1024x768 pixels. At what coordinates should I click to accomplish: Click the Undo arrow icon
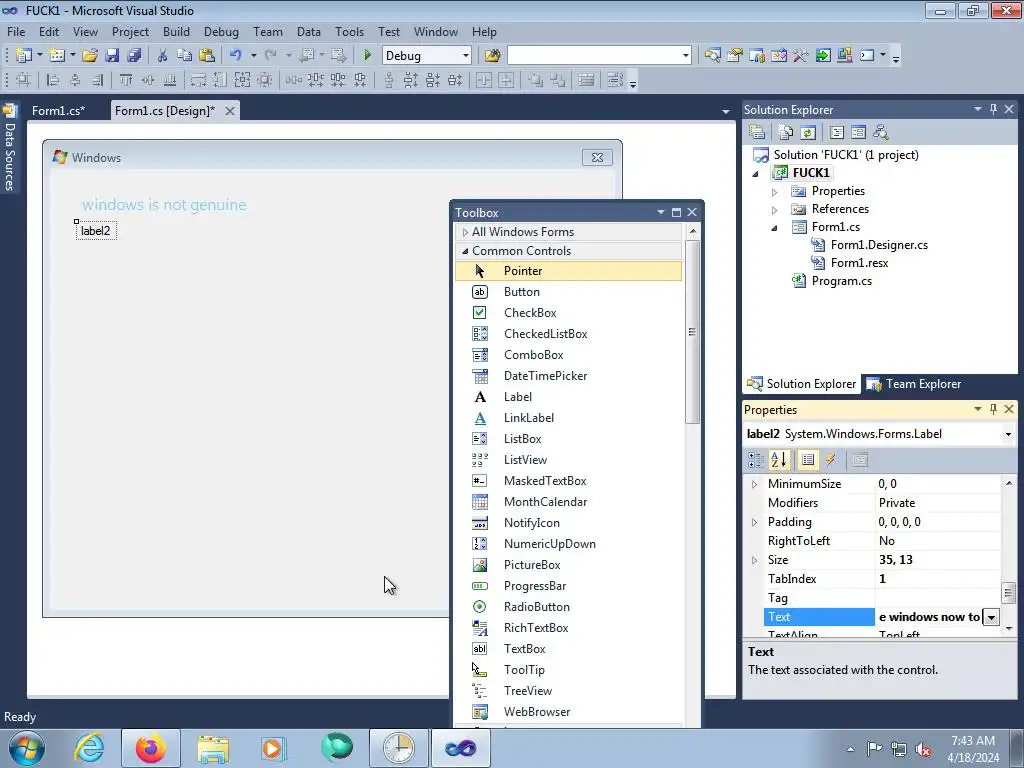point(236,56)
